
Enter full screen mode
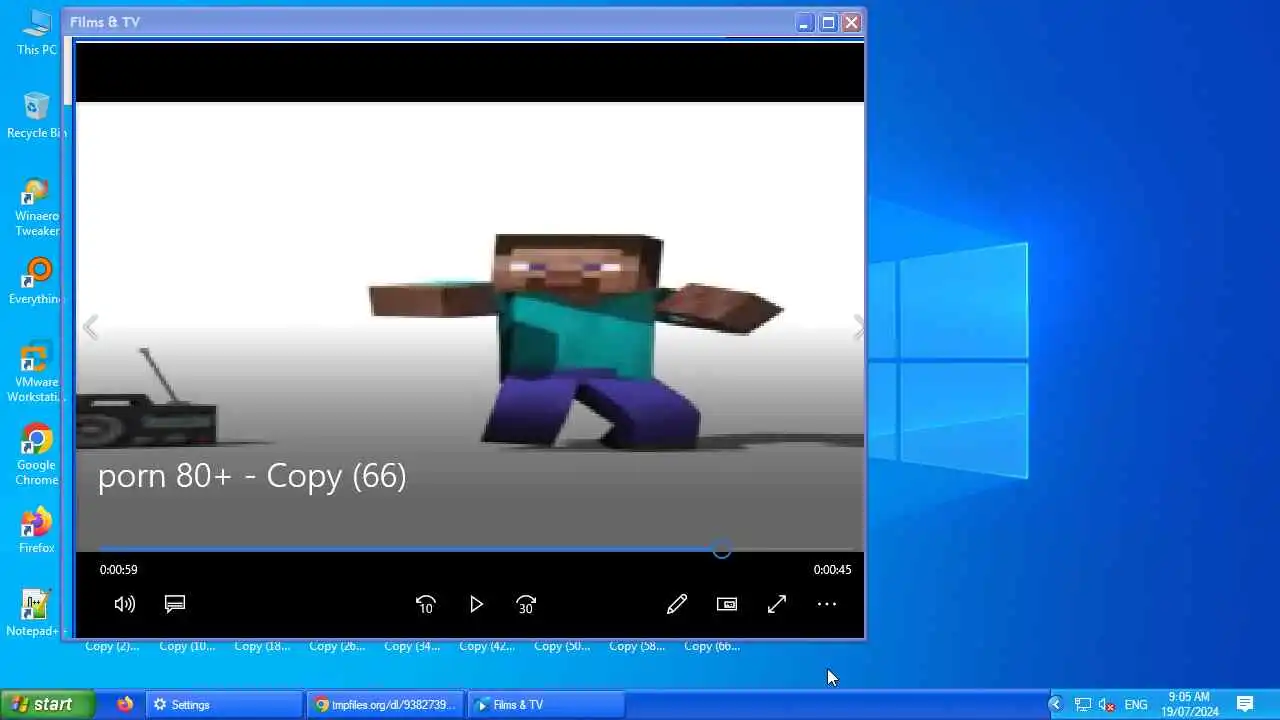(777, 604)
